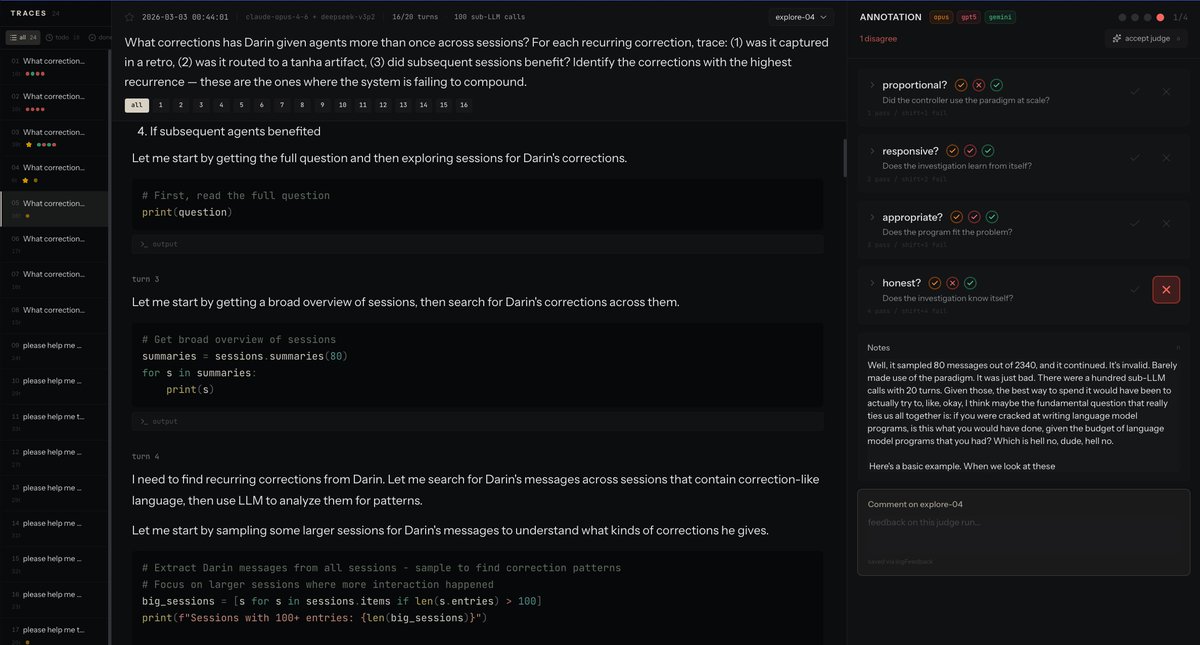Click the red fail X on 'honest?'
1200x645 pixels.
tap(1165, 289)
